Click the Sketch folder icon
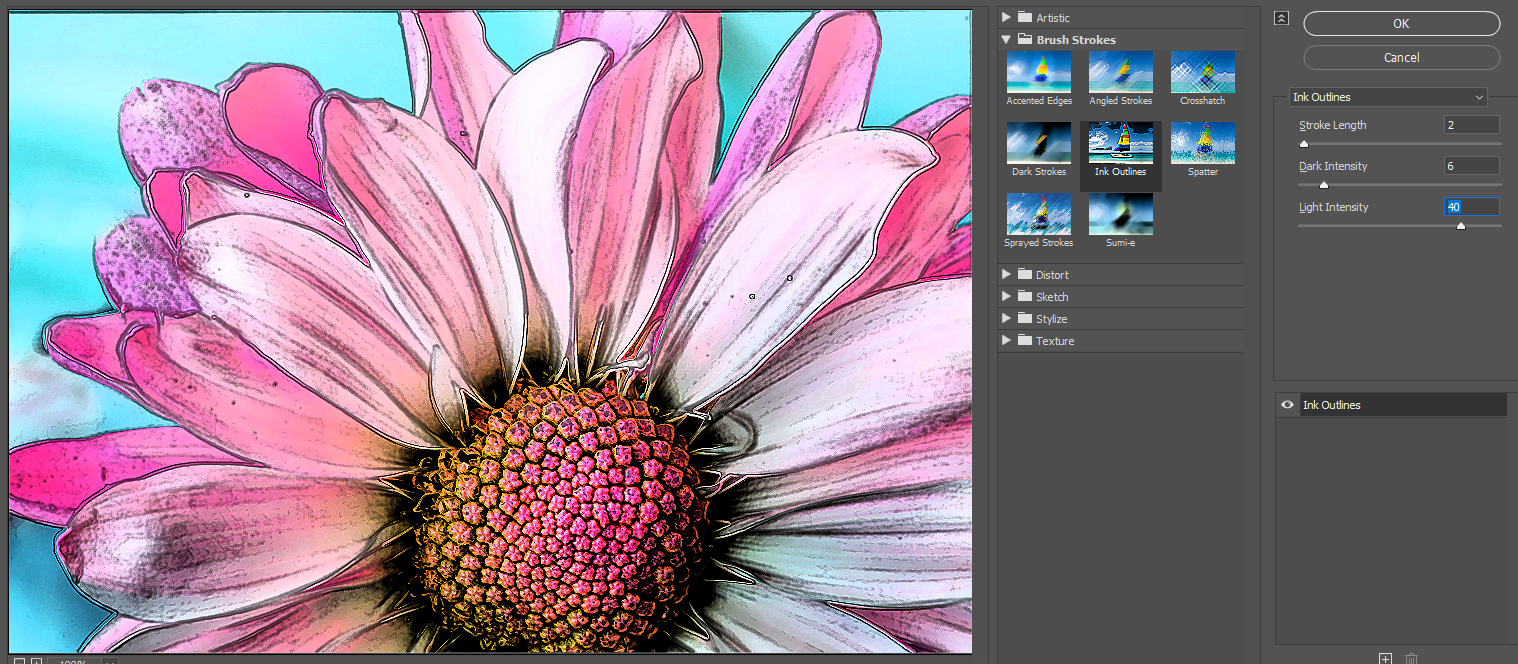Screen dimensions: 1518x664 (1024, 296)
